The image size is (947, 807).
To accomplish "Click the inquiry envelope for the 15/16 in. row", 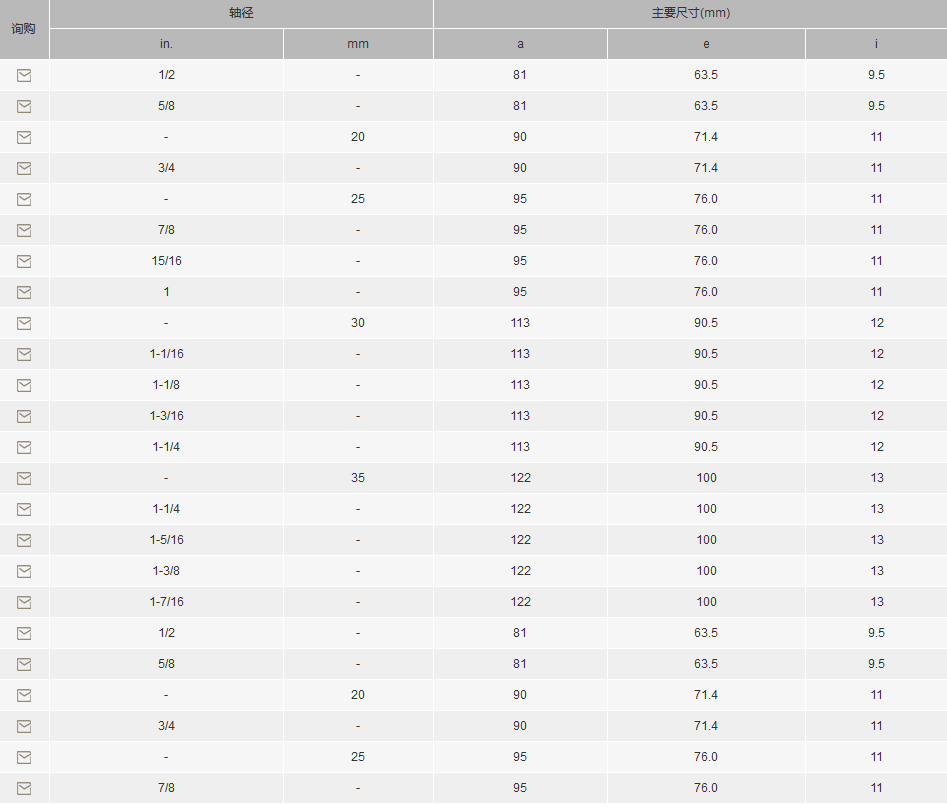I will [x=24, y=261].
